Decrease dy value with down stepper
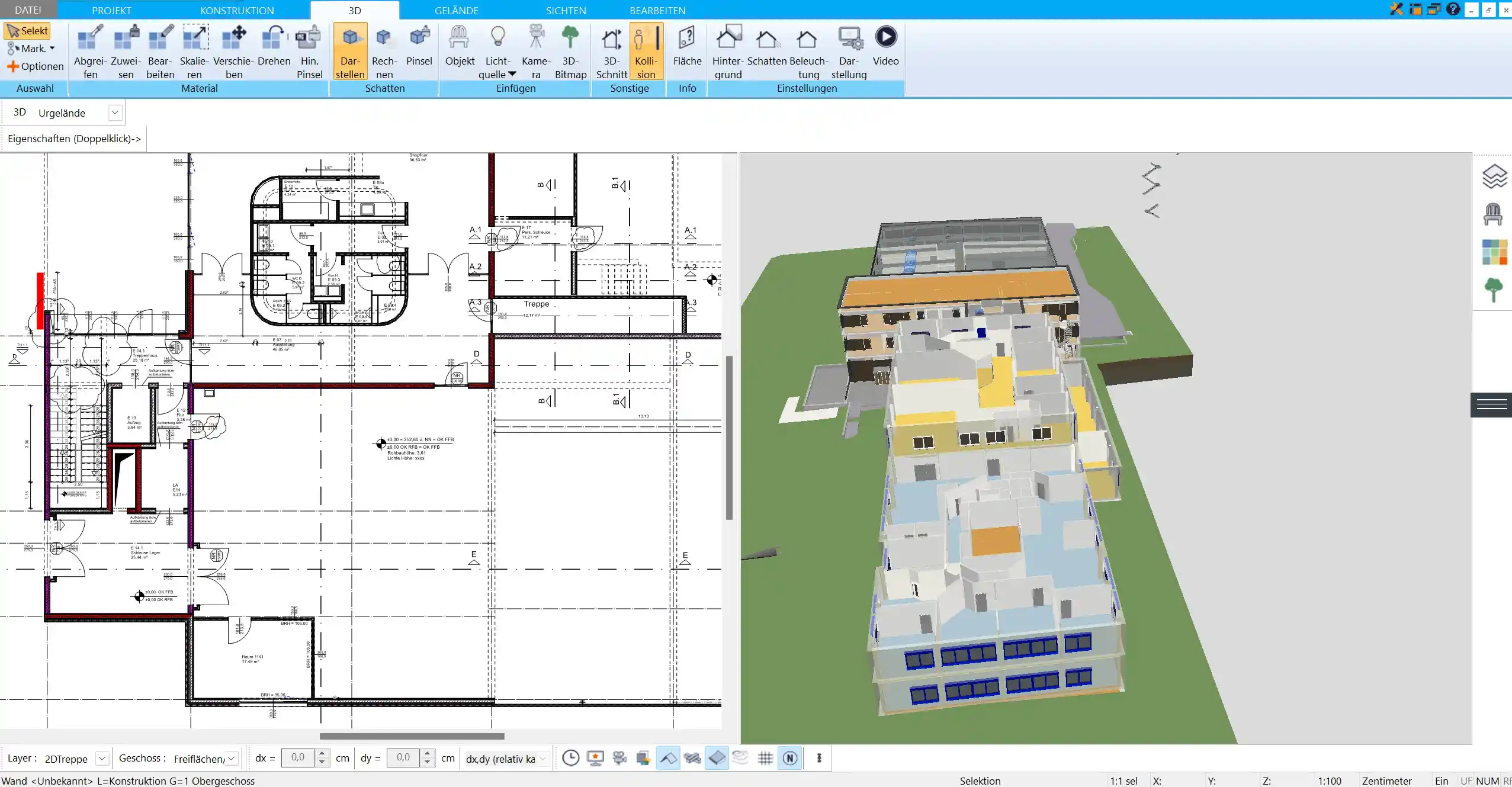Image resolution: width=1512 pixels, height=787 pixels. (427, 763)
